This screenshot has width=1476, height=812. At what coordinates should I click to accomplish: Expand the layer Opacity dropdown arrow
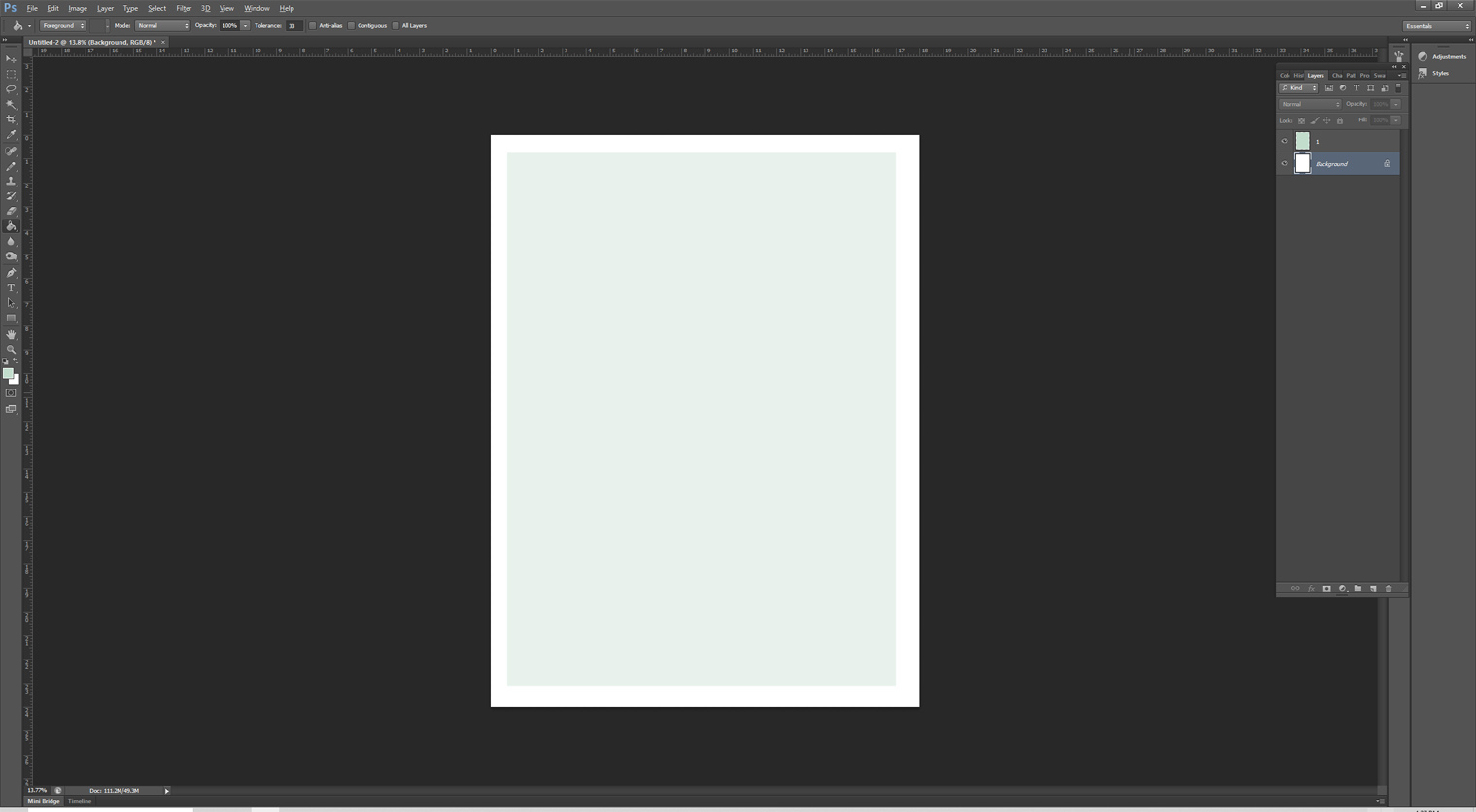pyautogui.click(x=1395, y=104)
